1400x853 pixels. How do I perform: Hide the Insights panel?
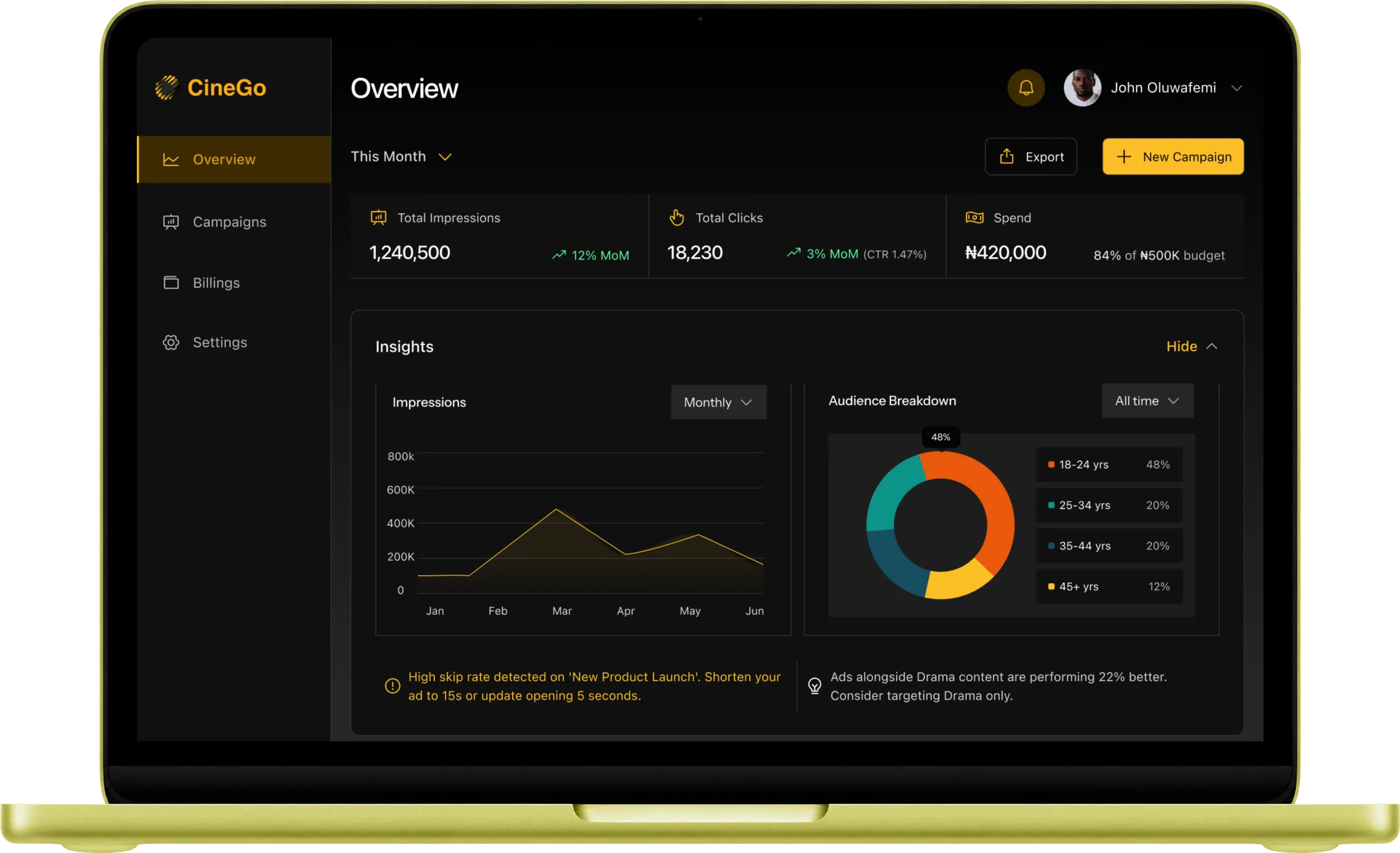[x=1192, y=346]
